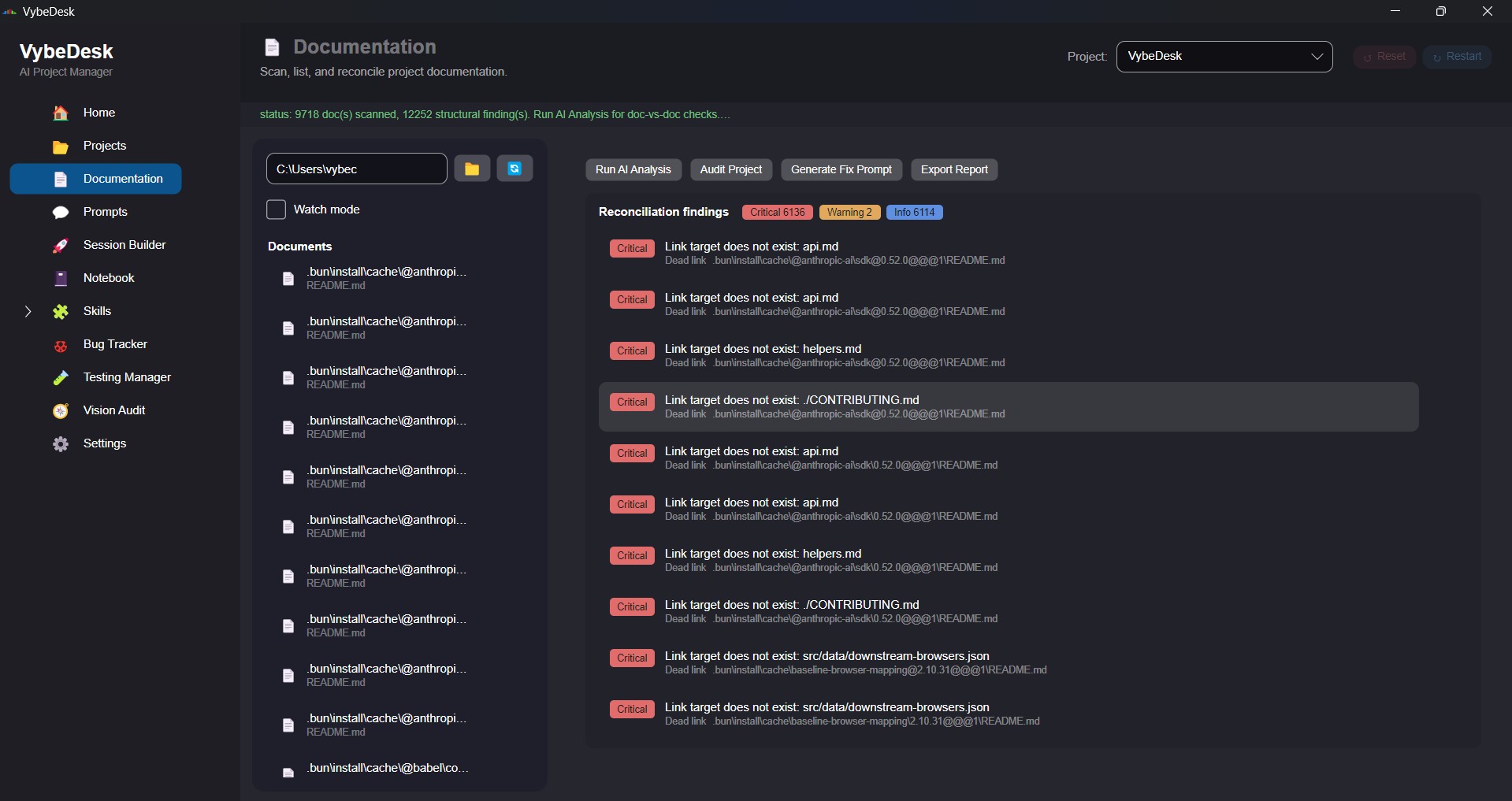The image size is (1512, 801).
Task: Click the Testing Manager test tube icon
Action: 61,378
